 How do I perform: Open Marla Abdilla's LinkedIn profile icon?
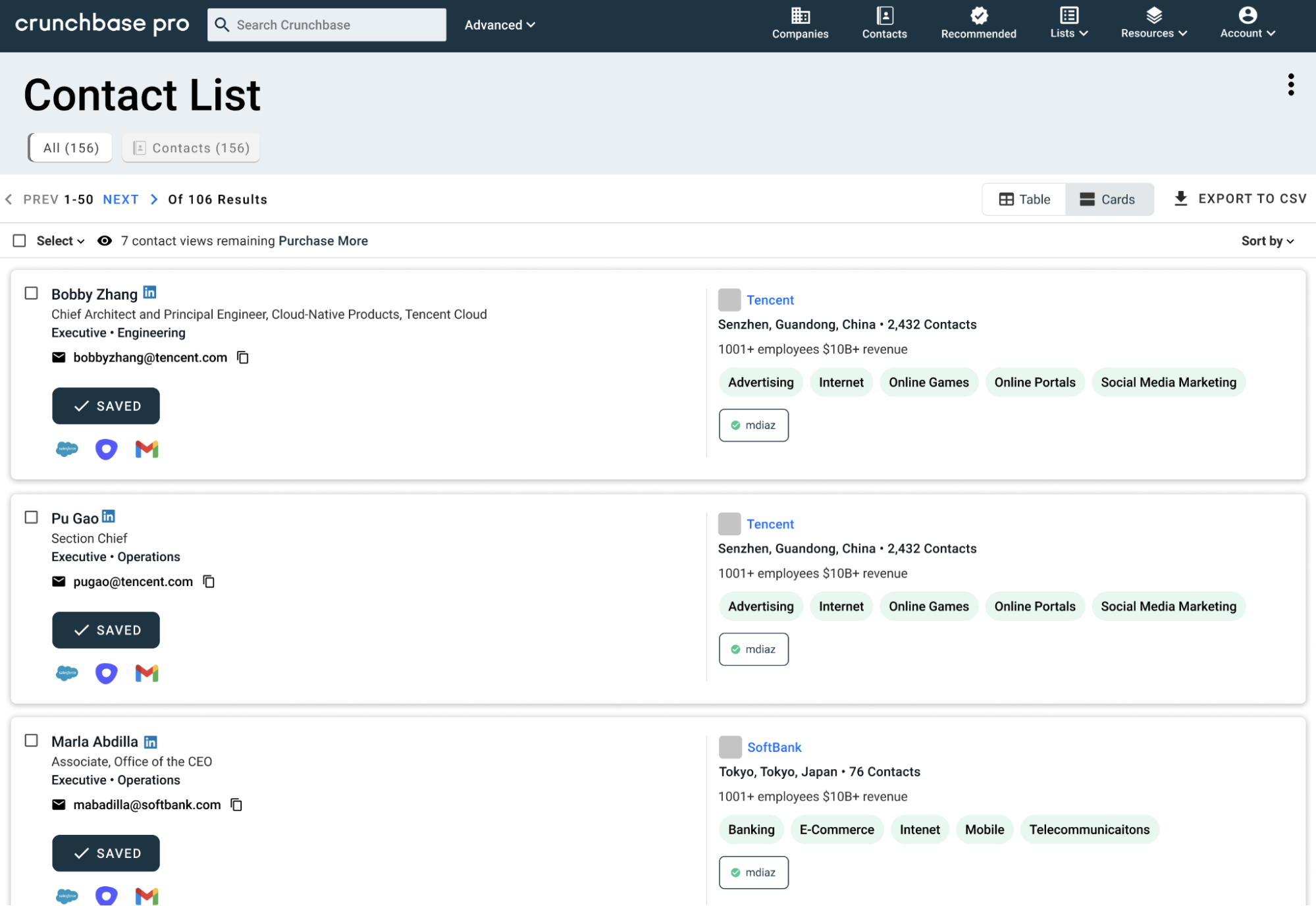pyautogui.click(x=150, y=741)
